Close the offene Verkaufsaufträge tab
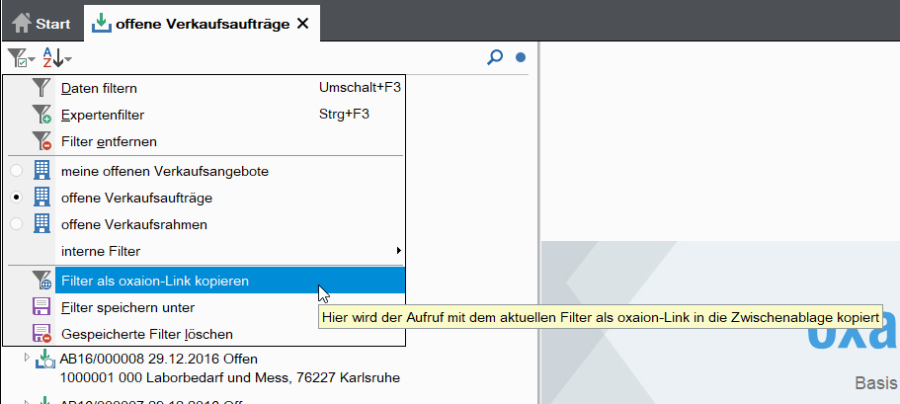The image size is (900, 404). tap(302, 24)
